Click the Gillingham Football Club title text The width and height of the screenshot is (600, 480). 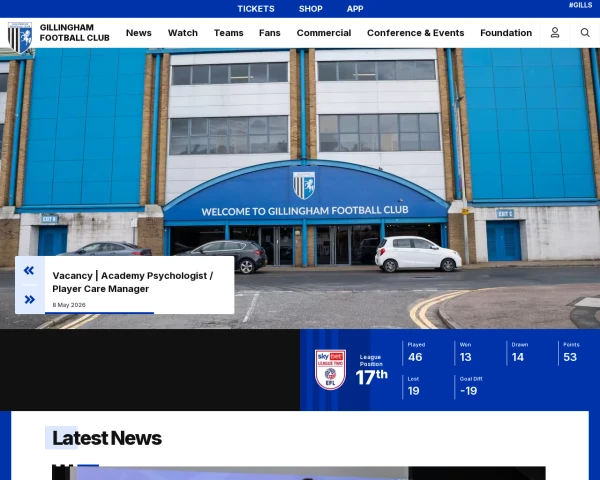(75, 33)
